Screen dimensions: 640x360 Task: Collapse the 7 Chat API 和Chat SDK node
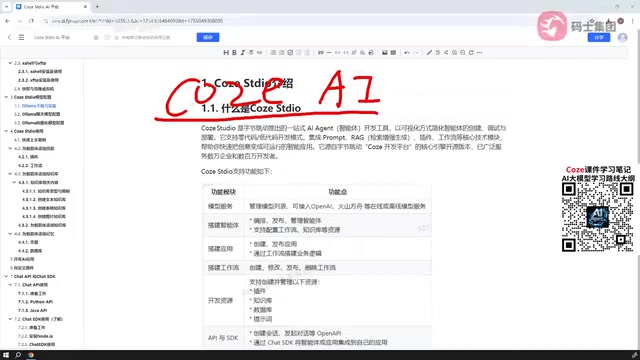point(6,276)
